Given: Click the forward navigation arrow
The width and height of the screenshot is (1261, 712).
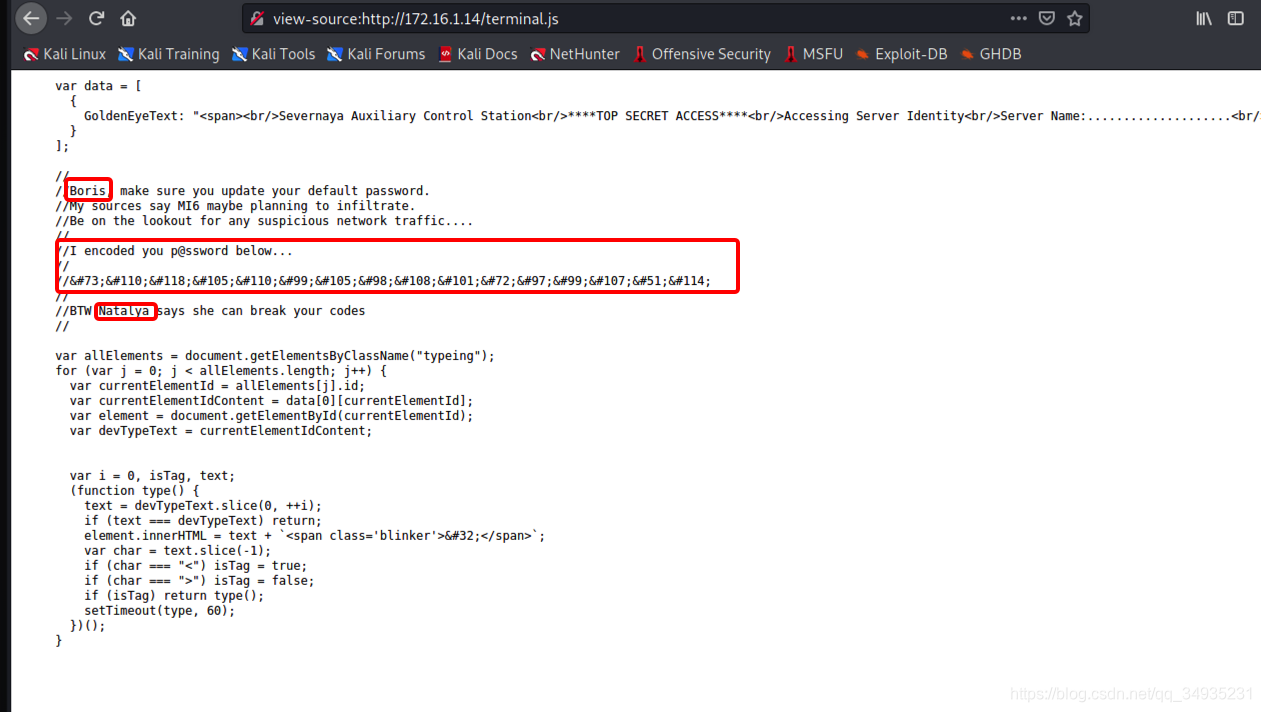Looking at the screenshot, I should (65, 18).
